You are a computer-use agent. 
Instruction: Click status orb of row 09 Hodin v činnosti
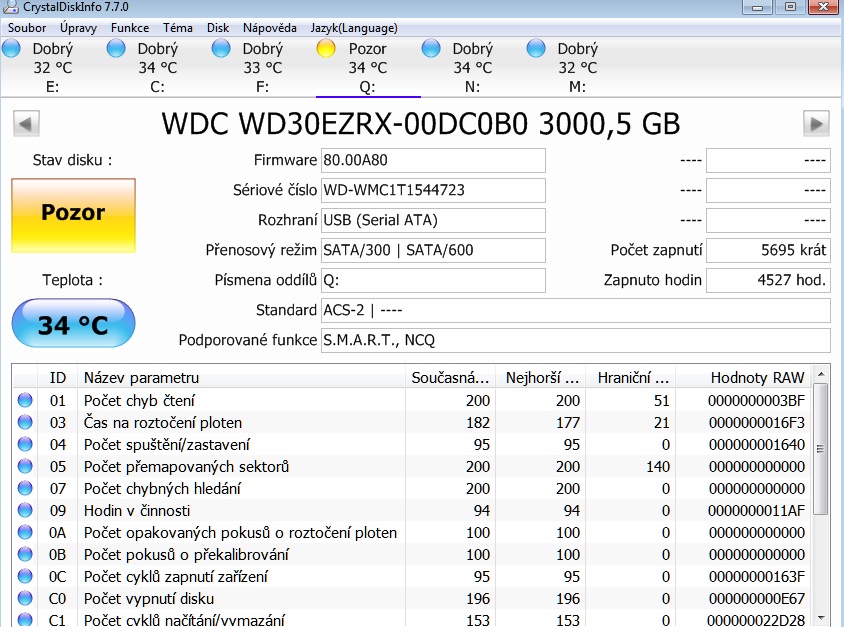pos(25,510)
